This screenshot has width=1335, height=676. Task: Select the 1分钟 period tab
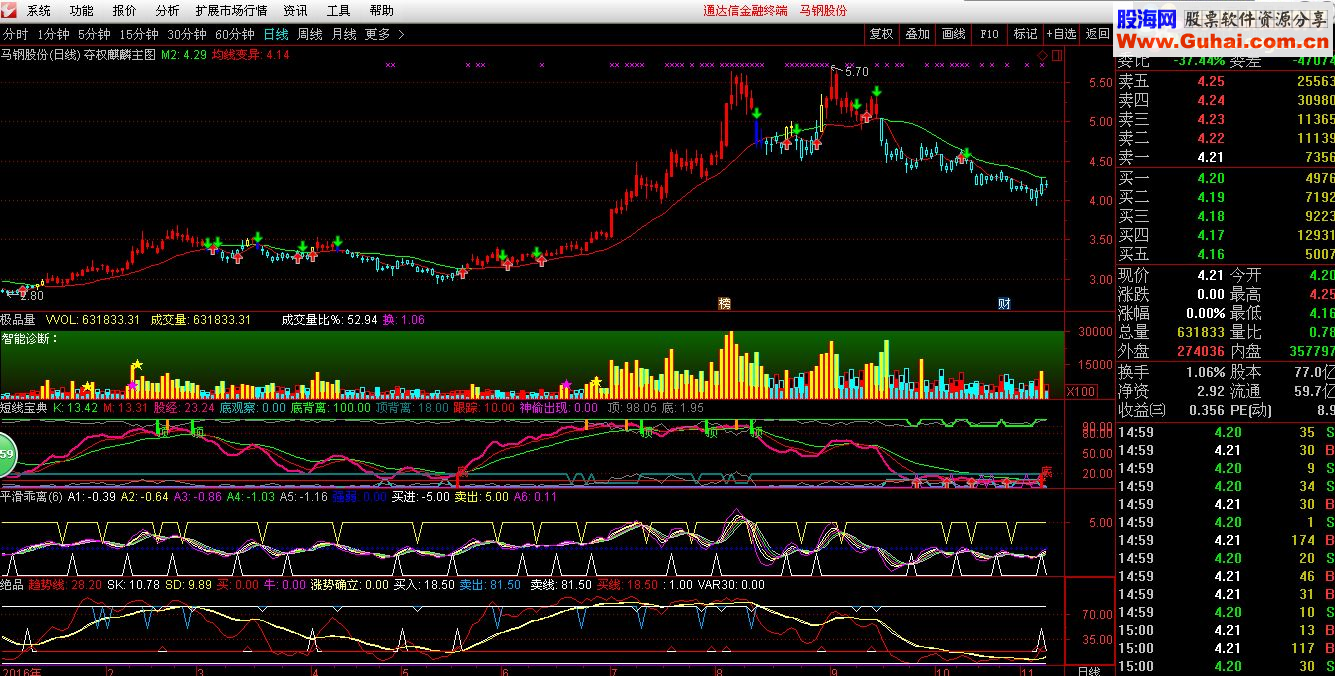(53, 34)
